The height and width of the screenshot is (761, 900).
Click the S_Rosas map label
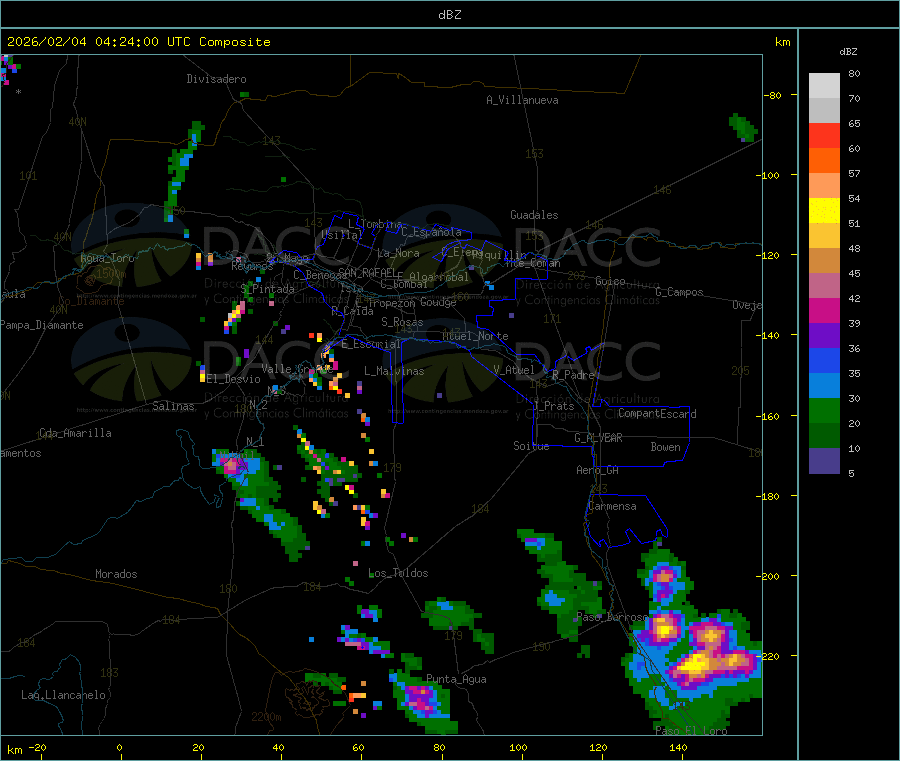pyautogui.click(x=402, y=322)
